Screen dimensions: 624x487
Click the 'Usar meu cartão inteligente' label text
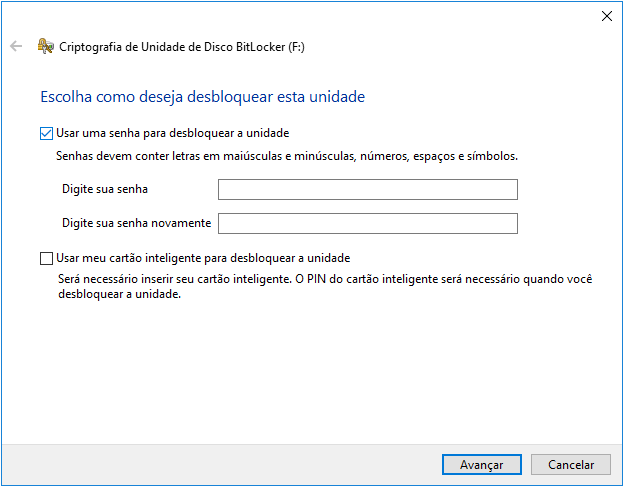202,258
